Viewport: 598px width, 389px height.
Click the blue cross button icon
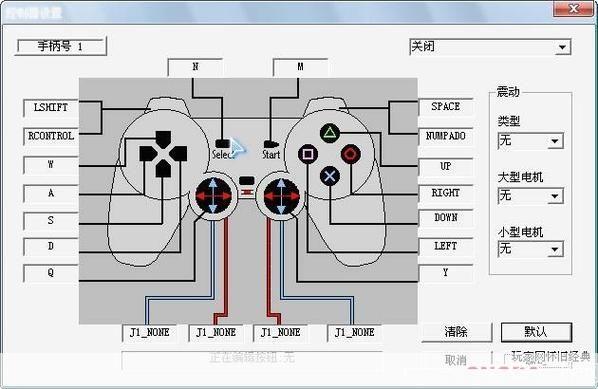point(330,176)
